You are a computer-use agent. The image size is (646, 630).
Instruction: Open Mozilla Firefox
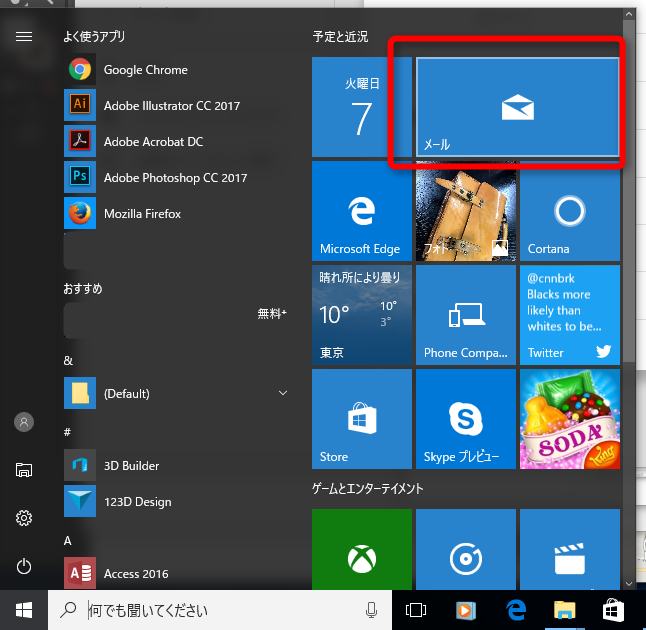click(176, 213)
